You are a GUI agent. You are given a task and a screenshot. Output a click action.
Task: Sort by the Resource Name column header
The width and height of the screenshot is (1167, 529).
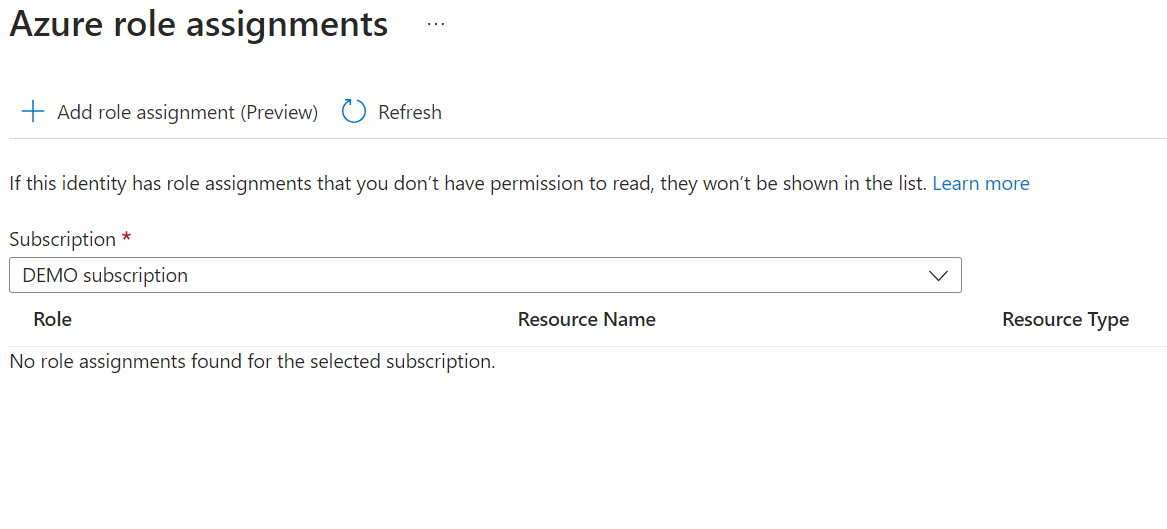pos(586,320)
